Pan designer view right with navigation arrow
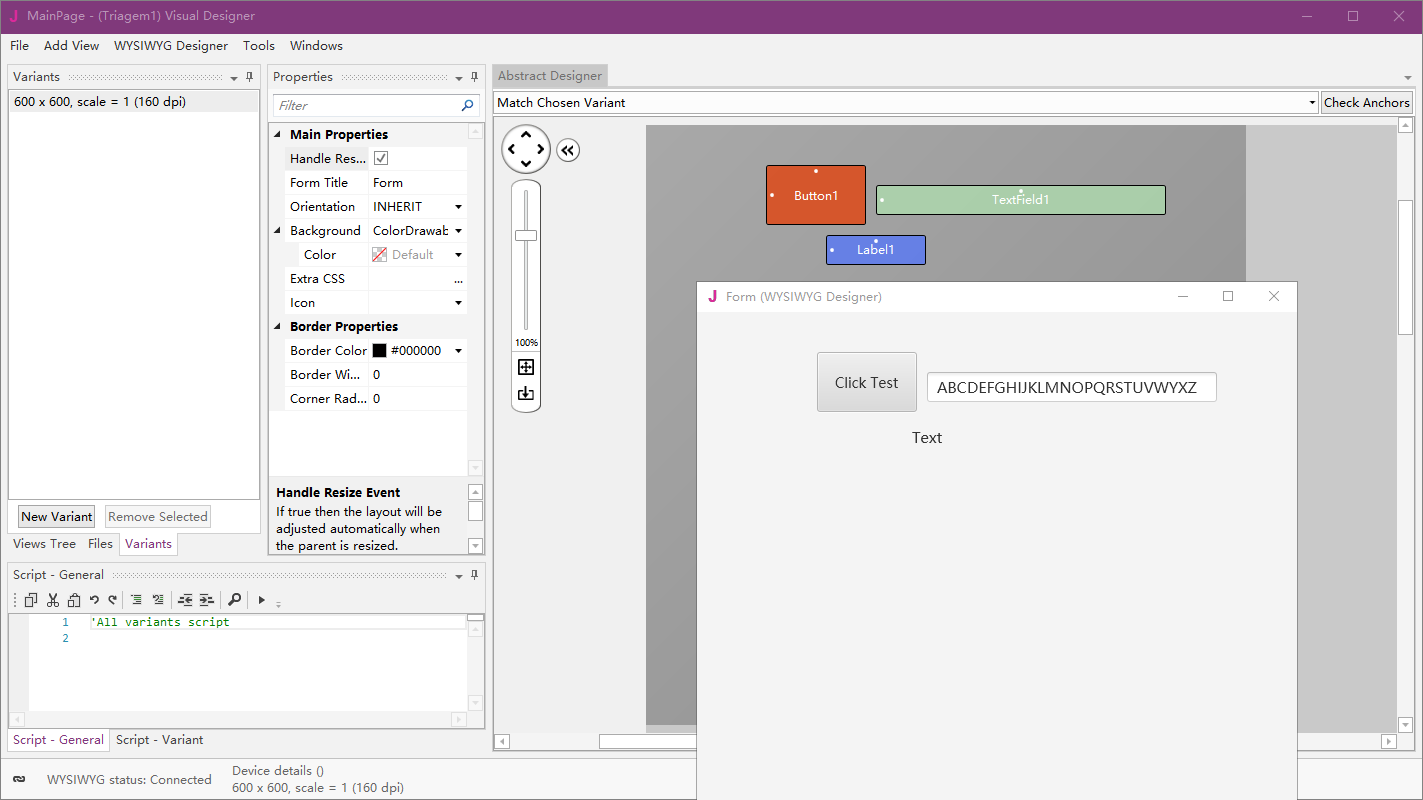The height and width of the screenshot is (800, 1423). (541, 150)
